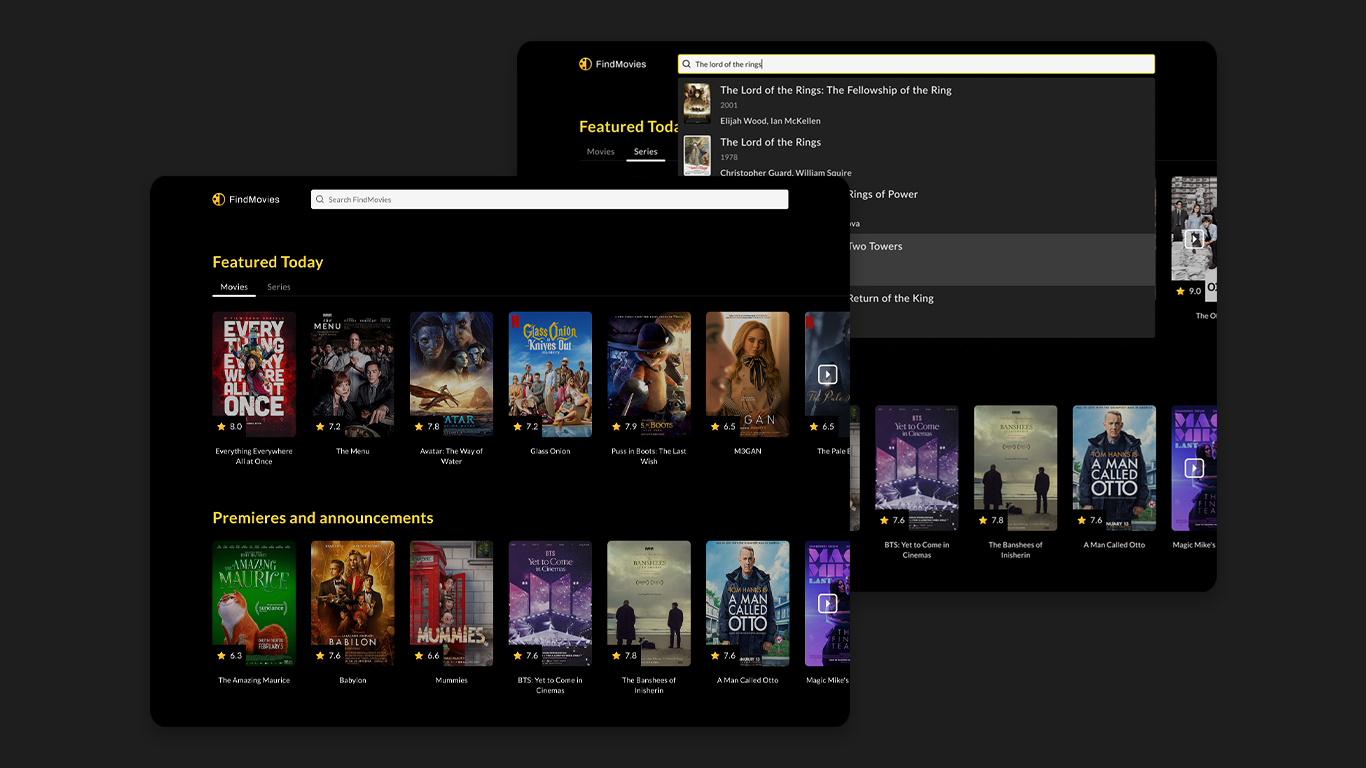Click the magnifier icon in the search bar
This screenshot has height=768, width=1366.
pos(321,199)
